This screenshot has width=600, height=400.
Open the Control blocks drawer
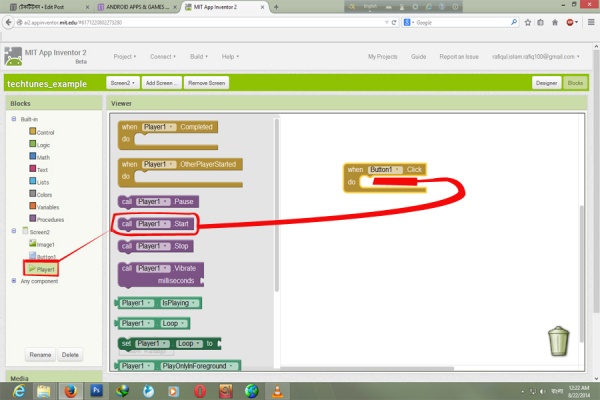coord(42,132)
